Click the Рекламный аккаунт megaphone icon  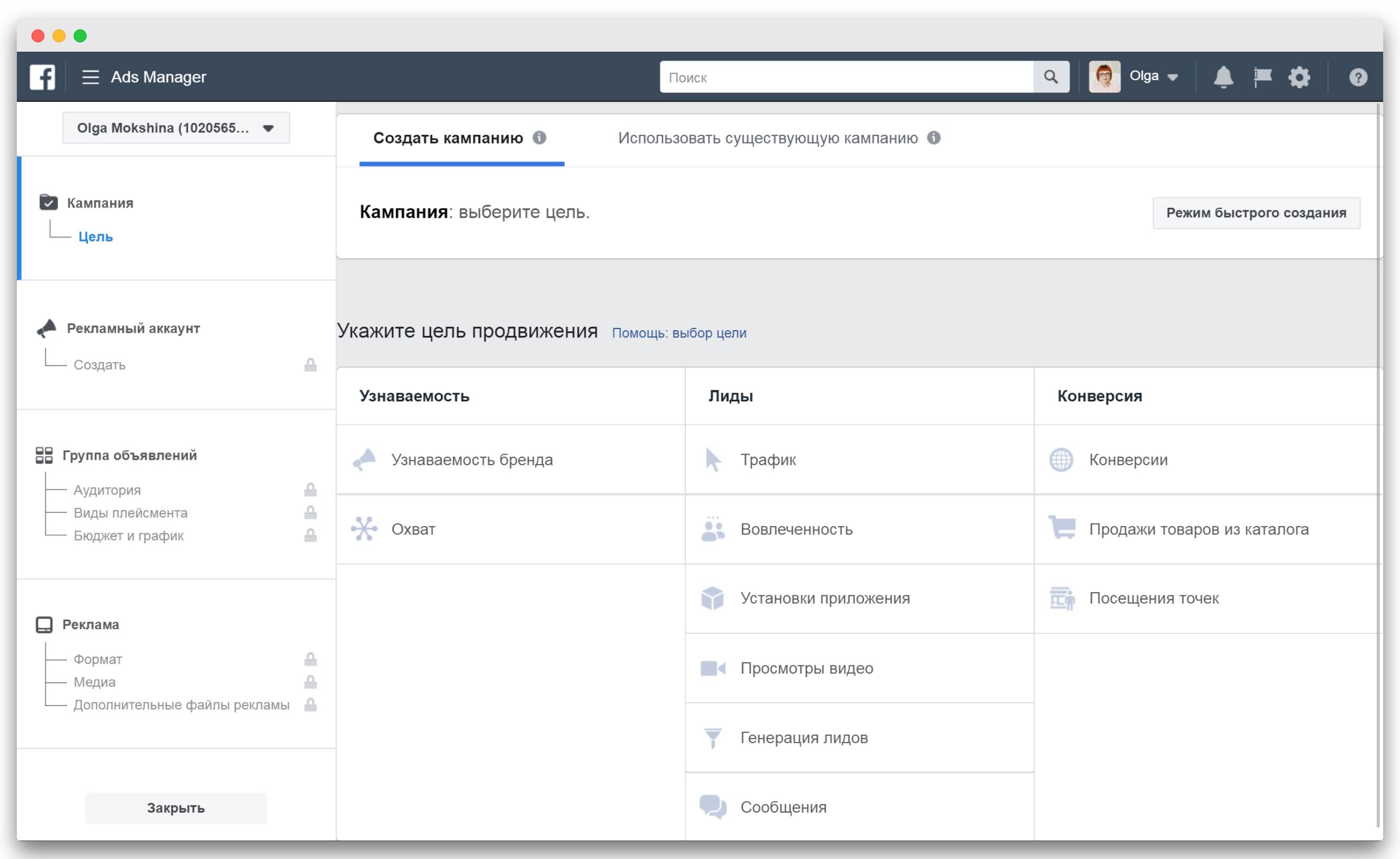pos(46,328)
